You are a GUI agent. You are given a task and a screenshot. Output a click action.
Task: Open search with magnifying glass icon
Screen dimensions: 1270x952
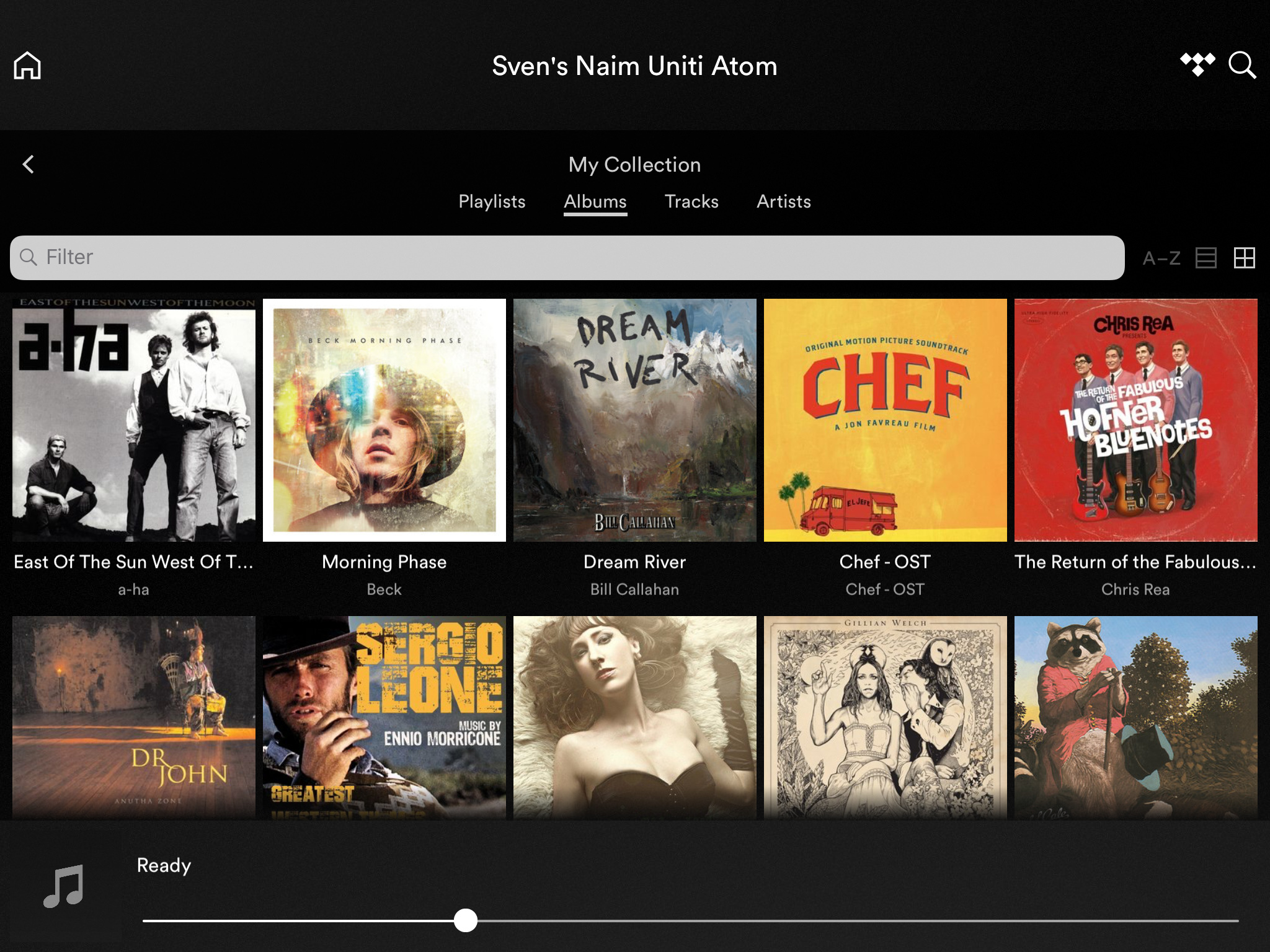[x=1242, y=66]
